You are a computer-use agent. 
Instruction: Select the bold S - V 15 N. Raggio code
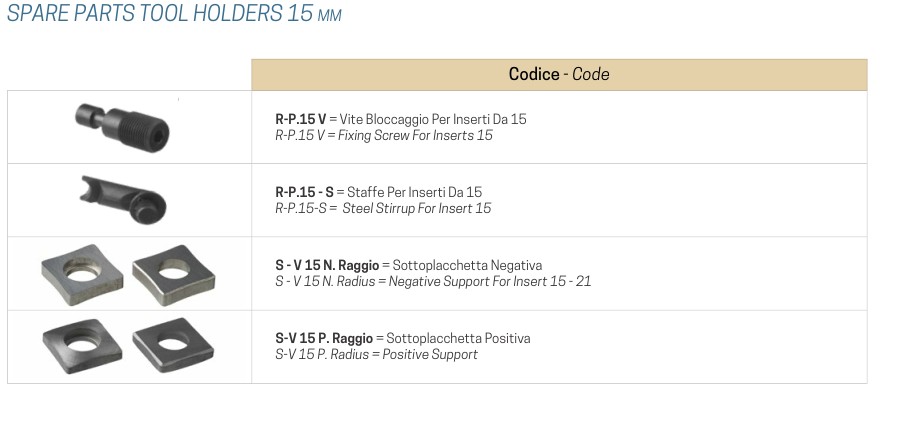pyautogui.click(x=327, y=265)
